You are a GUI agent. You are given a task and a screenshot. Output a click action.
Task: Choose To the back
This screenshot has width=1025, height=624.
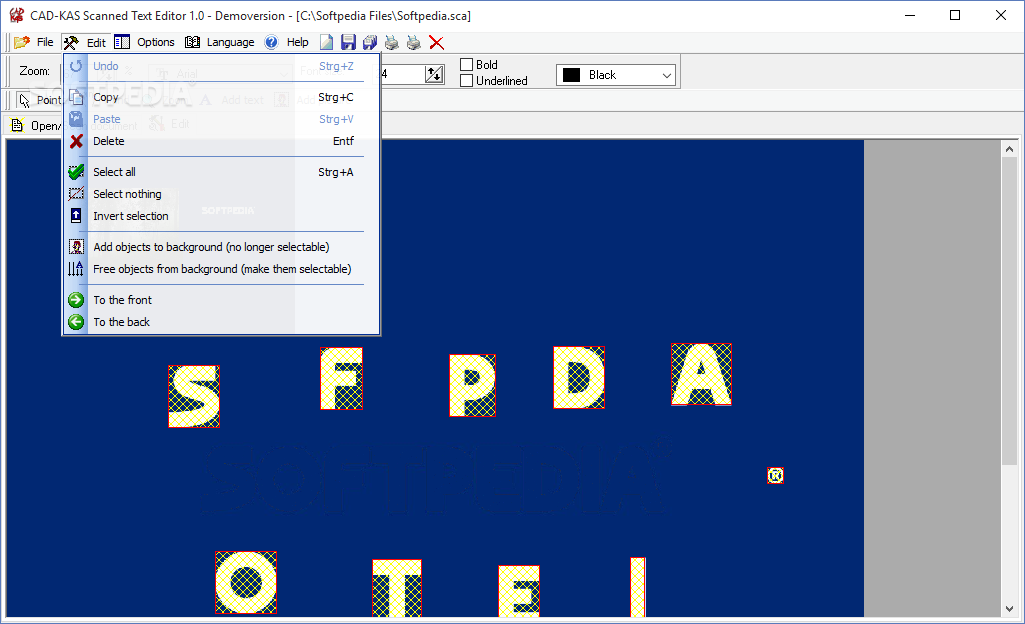point(221,322)
